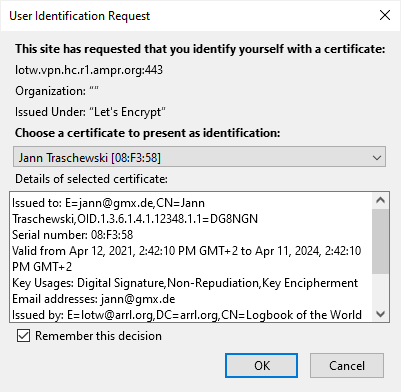Close the User Identification Request dialog
401x392 pixels.
point(385,15)
